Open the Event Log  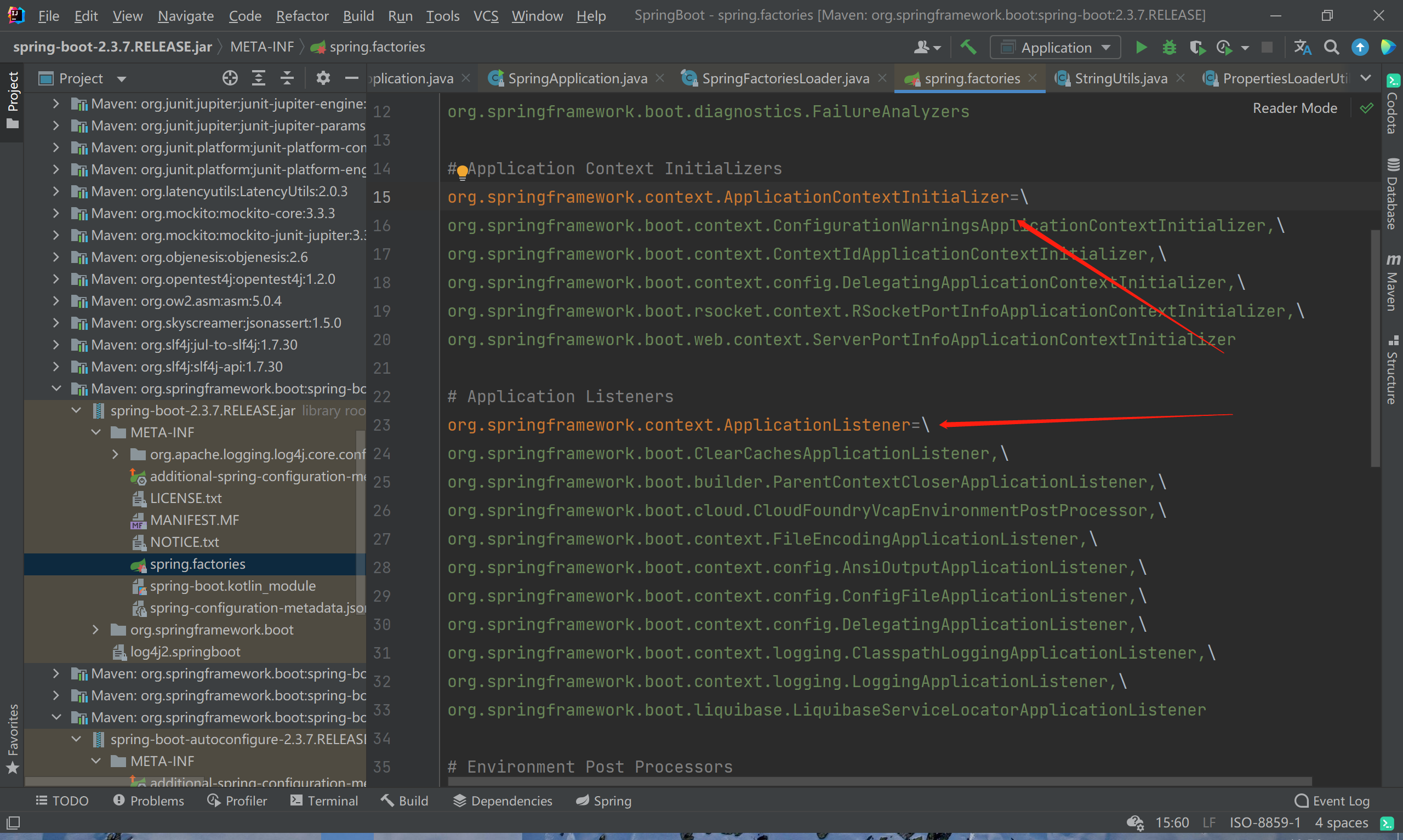pyautogui.click(x=1332, y=801)
